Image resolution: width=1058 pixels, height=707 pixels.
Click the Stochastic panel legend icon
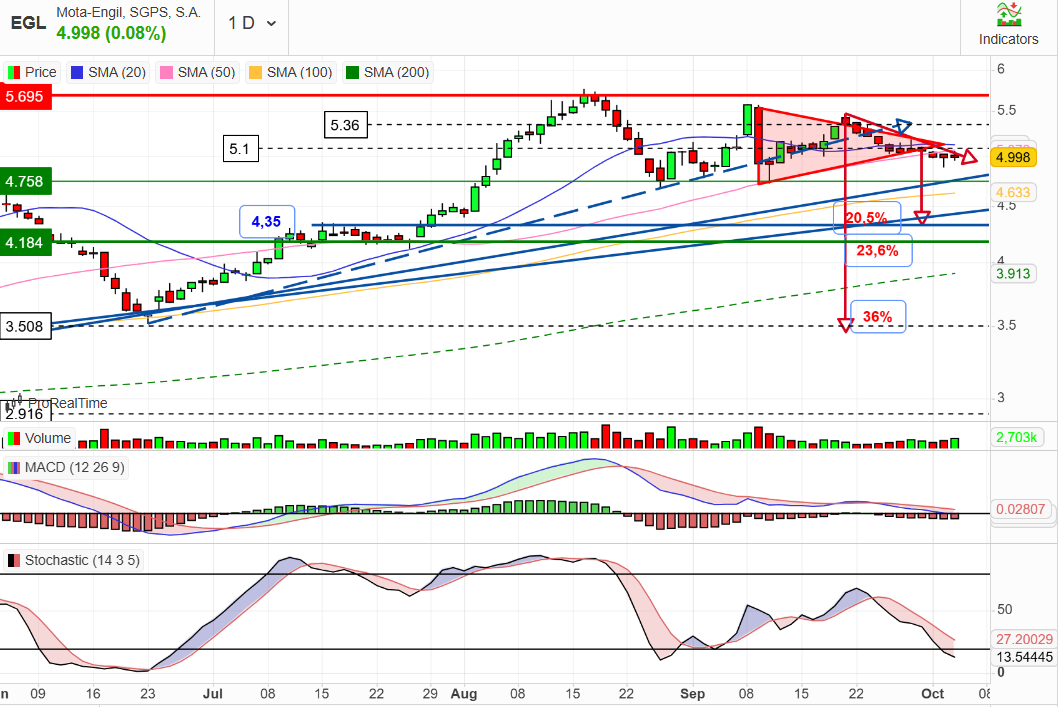(x=13, y=561)
